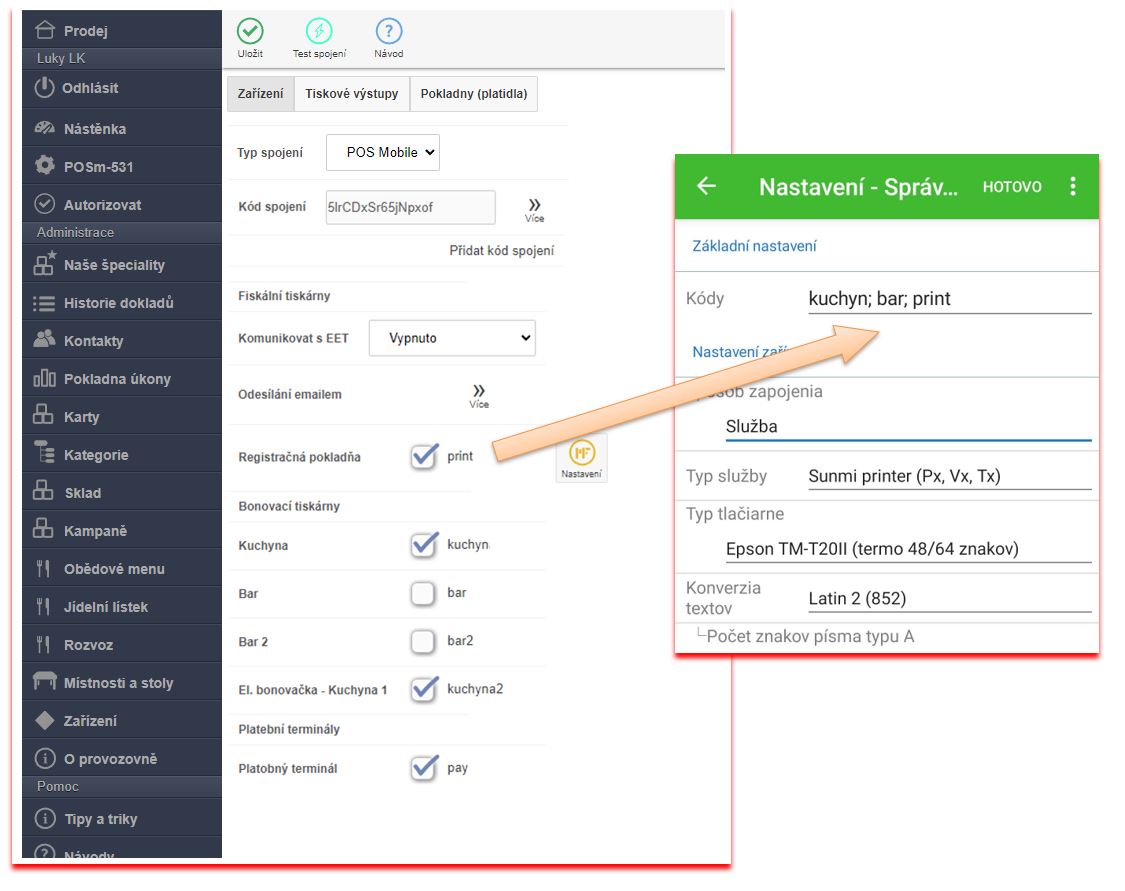Expand Více next to Kód spojení
Screen dimensions: 1125x891
tap(534, 209)
